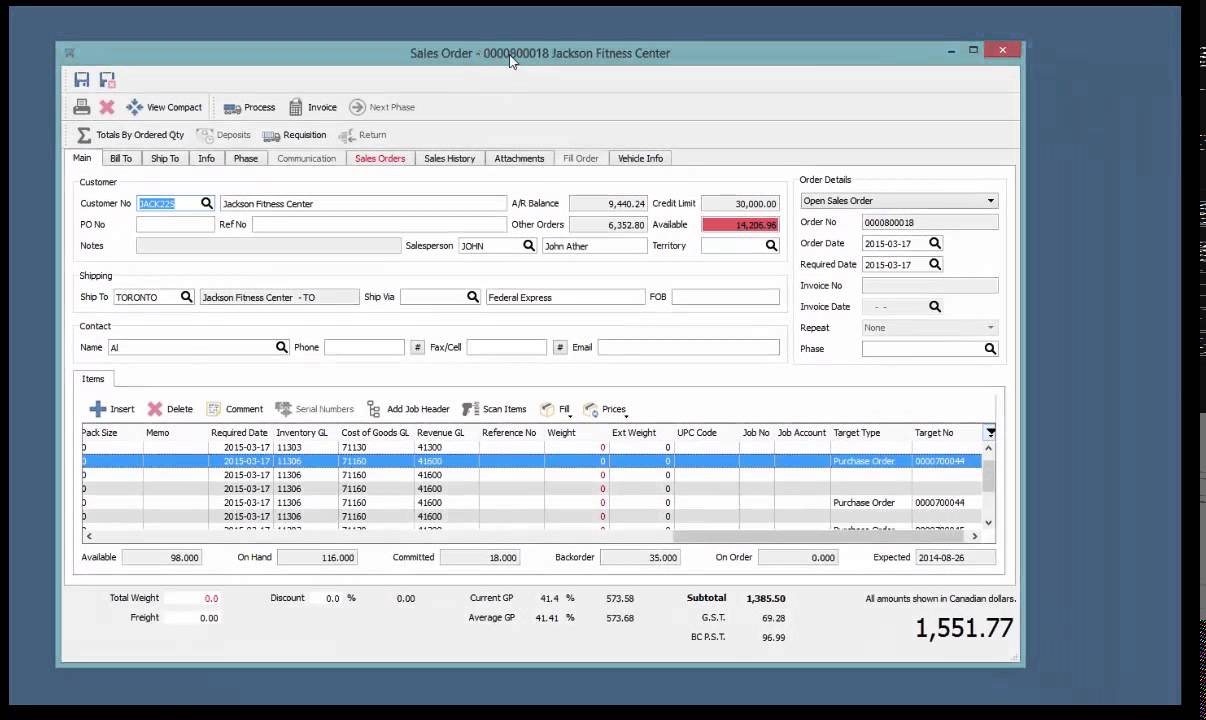This screenshot has width=1206, height=720.
Task: Open Phase lookup magnifier in Order Details
Action: click(x=990, y=349)
